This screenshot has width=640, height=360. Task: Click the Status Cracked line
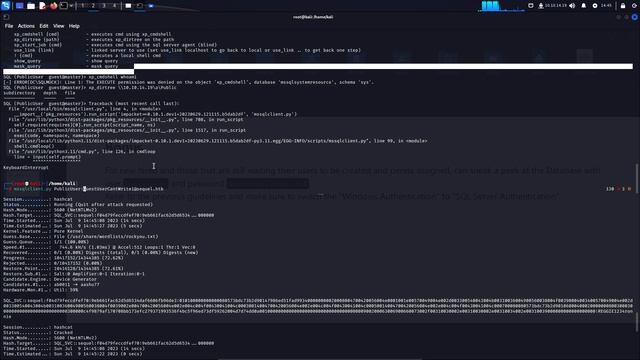[x=38, y=333]
